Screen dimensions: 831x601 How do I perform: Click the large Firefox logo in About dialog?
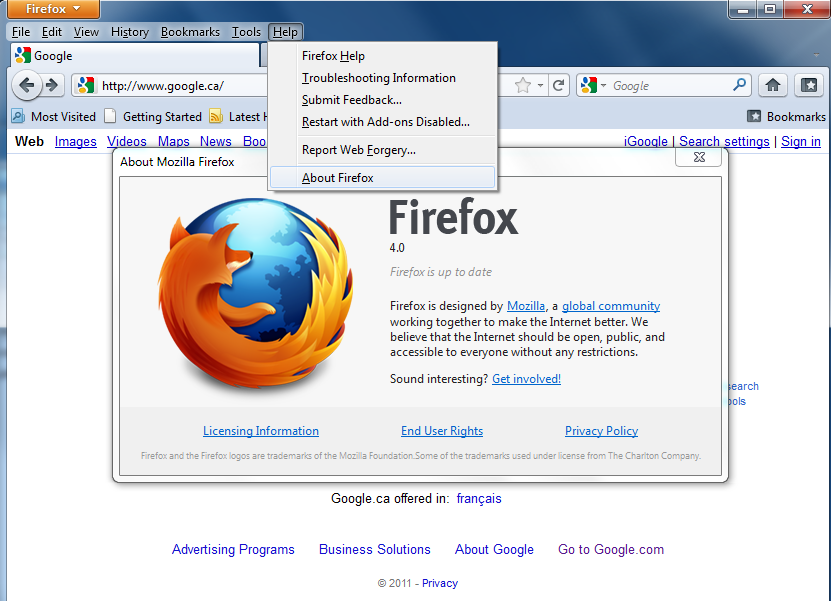pyautogui.click(x=256, y=293)
